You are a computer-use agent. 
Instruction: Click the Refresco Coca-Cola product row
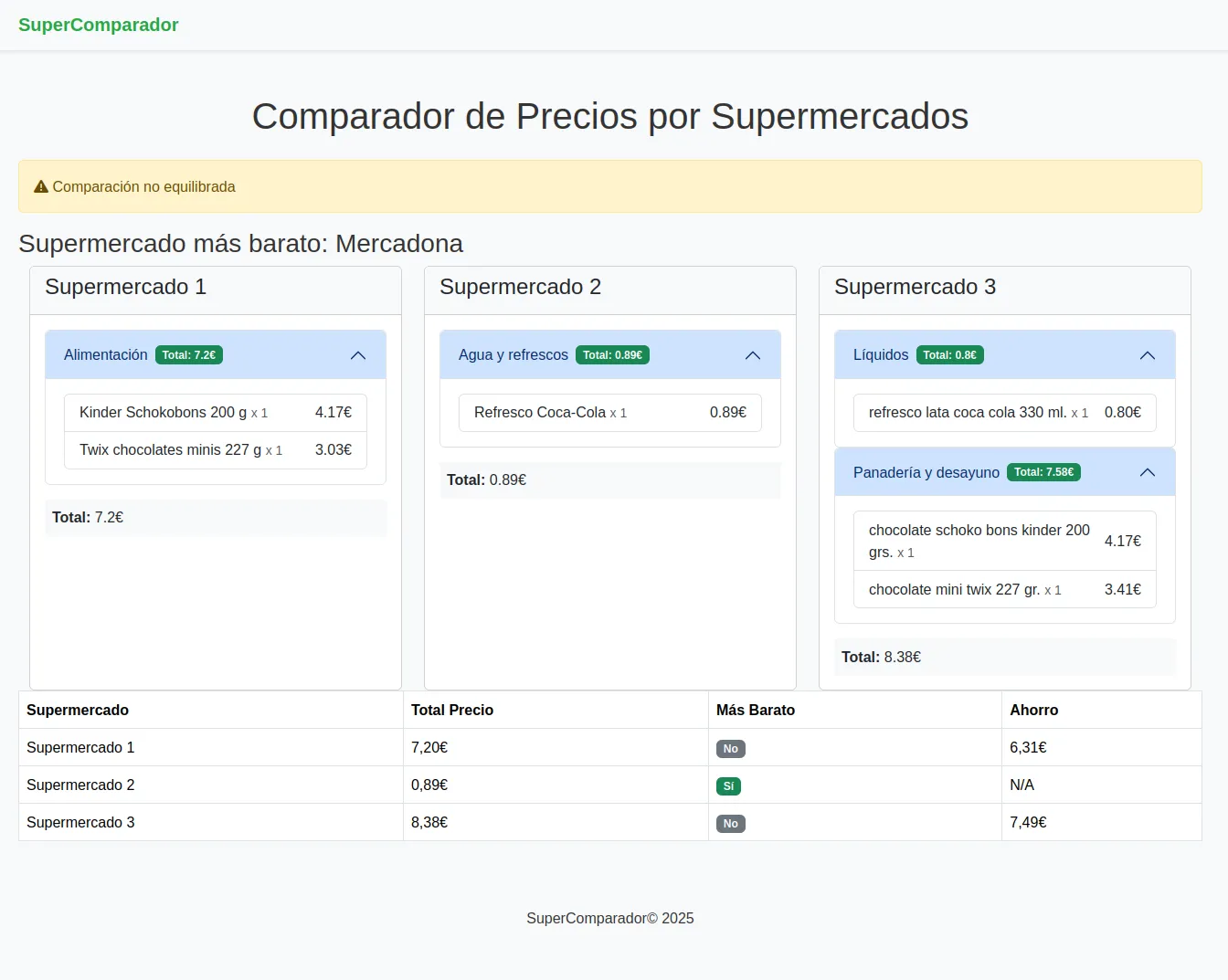[x=609, y=412]
